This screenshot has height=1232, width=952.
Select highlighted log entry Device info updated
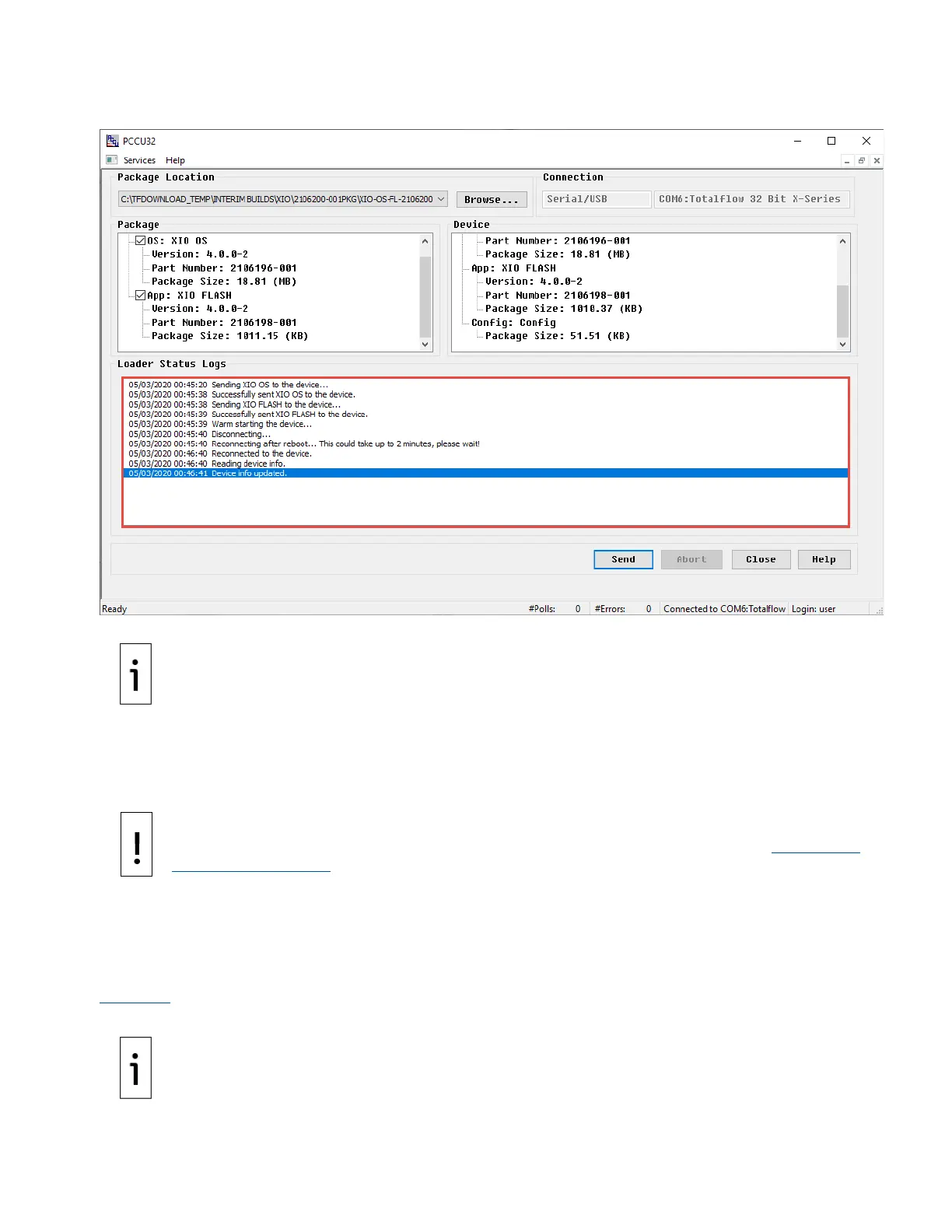coord(485,474)
